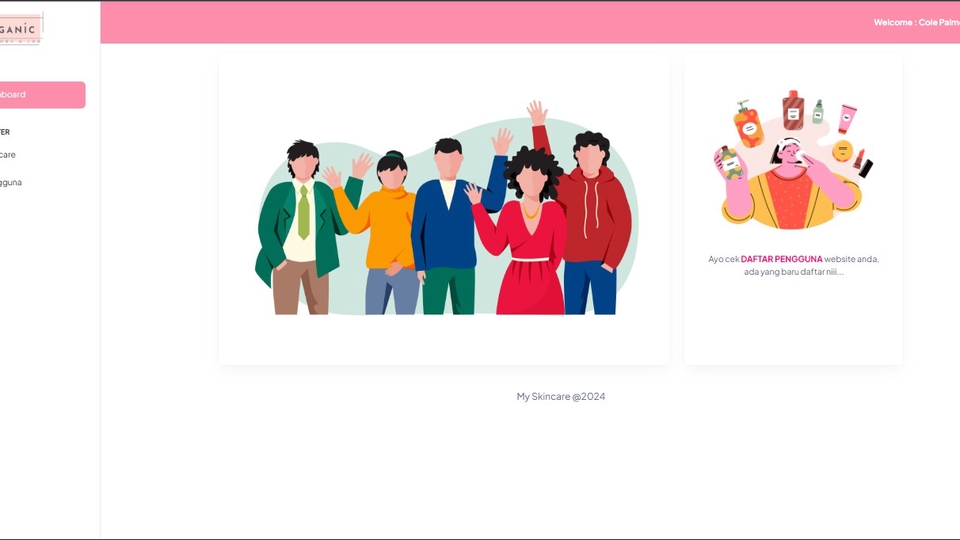Click the woman in the red dress
The height and width of the screenshot is (540, 960).
(529, 240)
